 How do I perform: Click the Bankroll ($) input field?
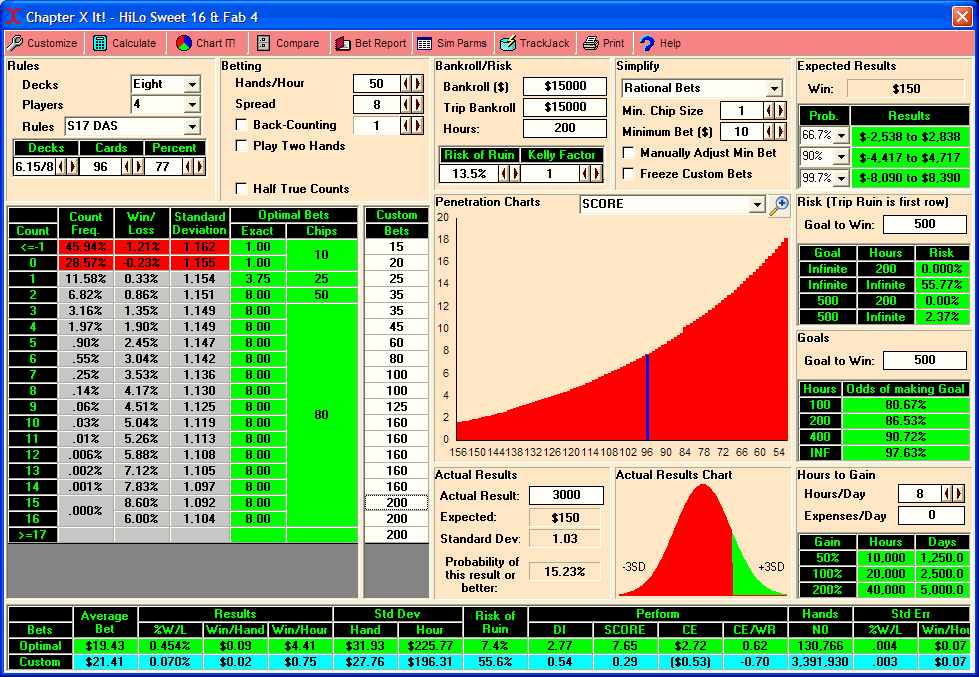(x=564, y=87)
